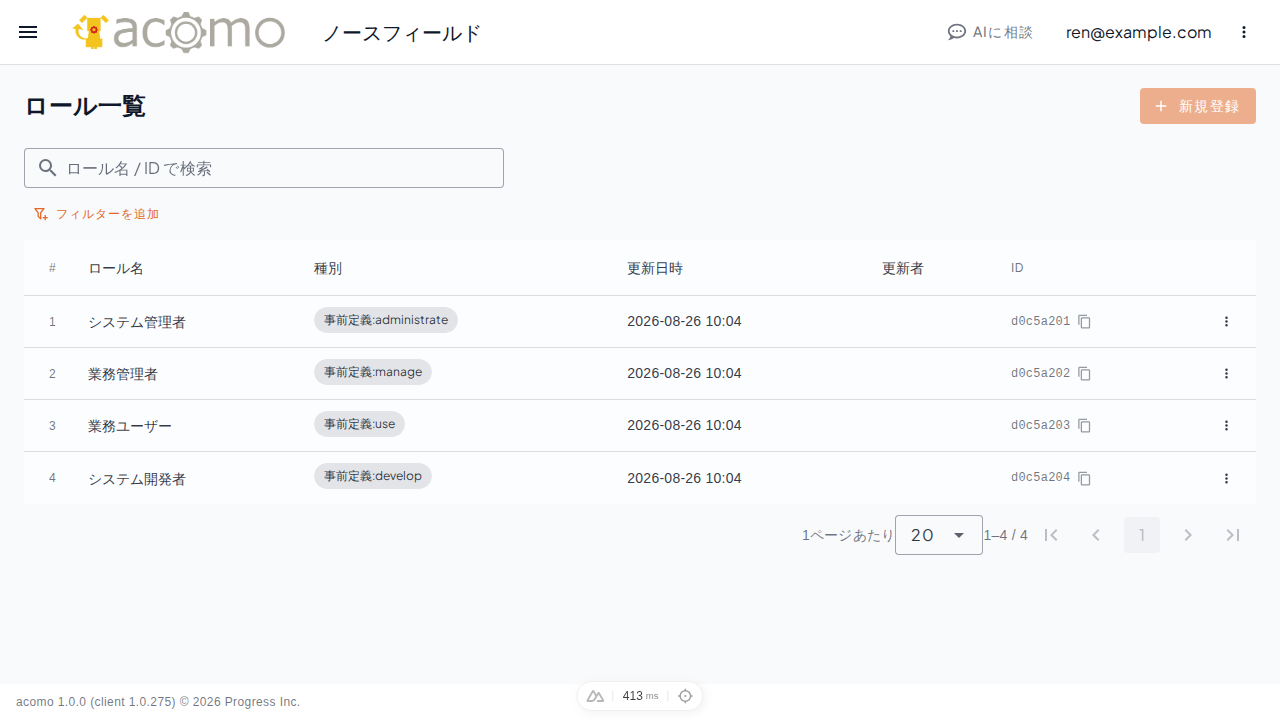Viewport: 1280px width, 720px height.
Task: Click the 新規登録 button
Action: tap(1198, 106)
